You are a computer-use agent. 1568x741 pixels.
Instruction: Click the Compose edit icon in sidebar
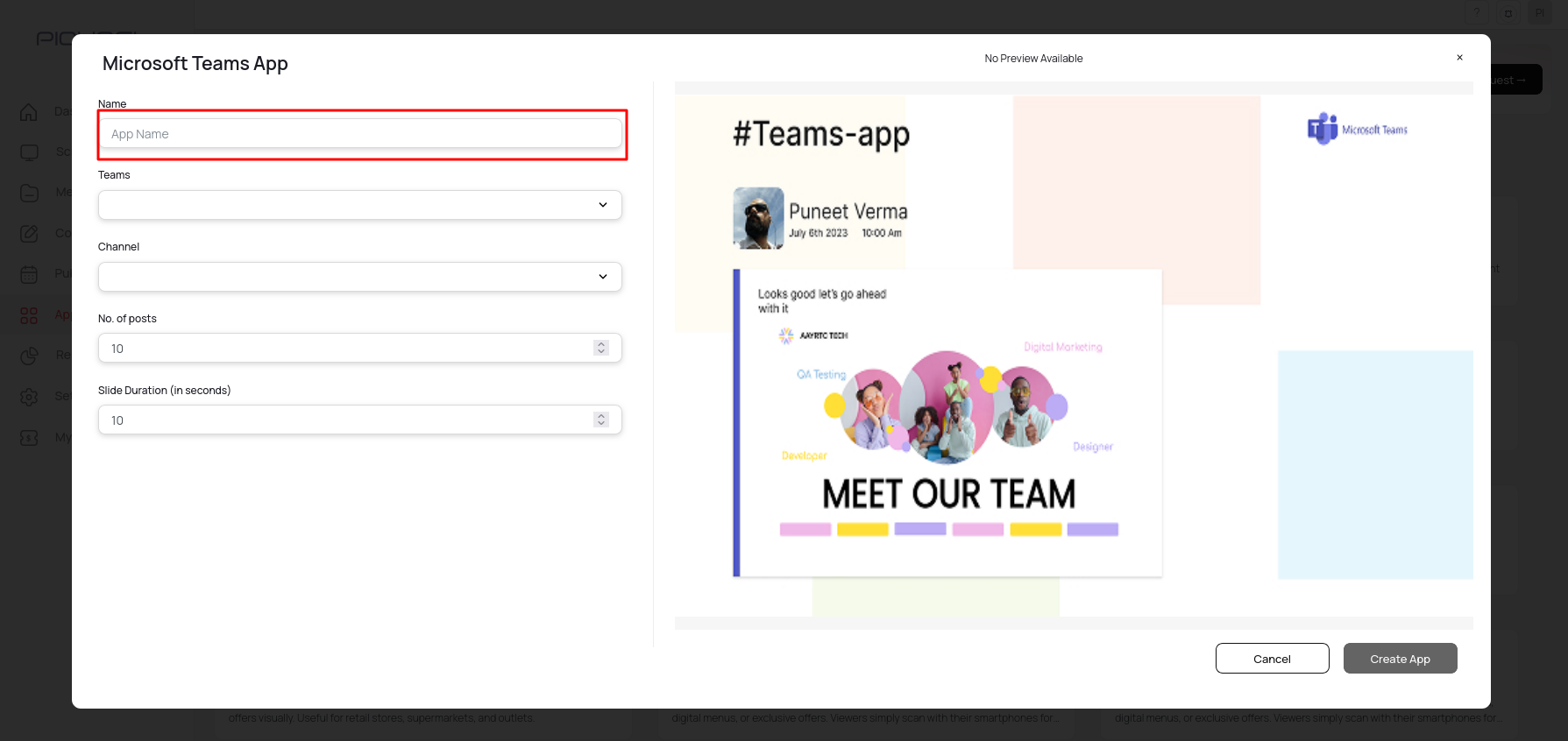click(29, 234)
